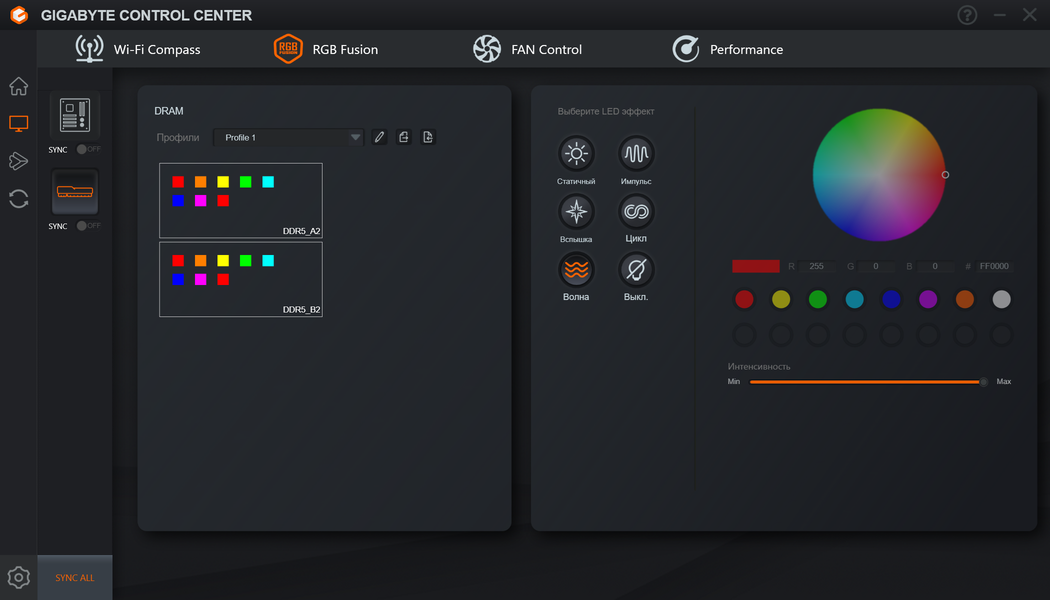Viewport: 1050px width, 600px height.
Task: Switch to the Performance tab
Action: pyautogui.click(x=728, y=49)
